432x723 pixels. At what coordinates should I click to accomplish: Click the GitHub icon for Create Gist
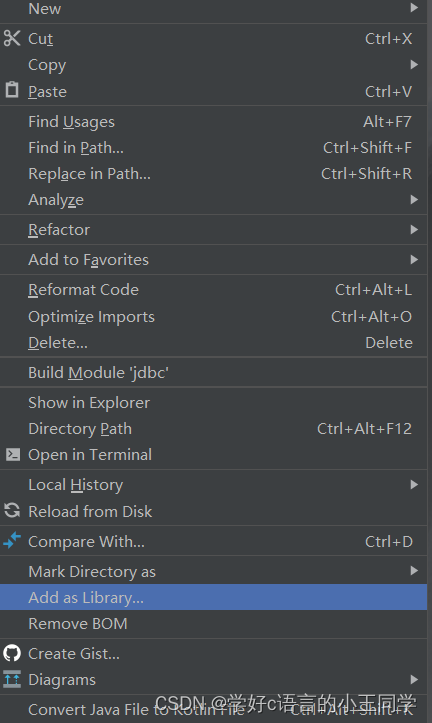(x=12, y=653)
